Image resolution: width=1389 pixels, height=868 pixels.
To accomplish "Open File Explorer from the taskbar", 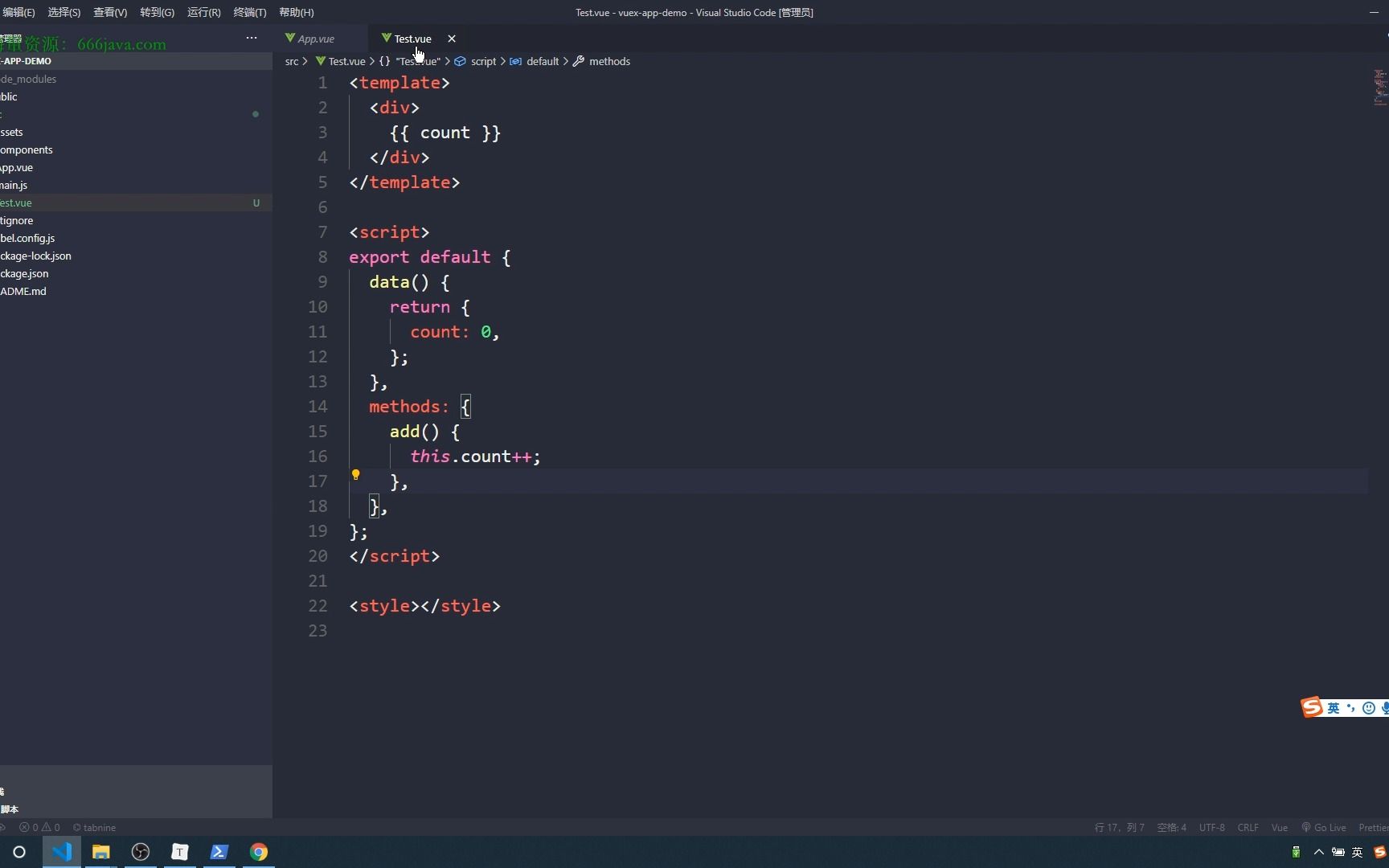I will tap(100, 852).
